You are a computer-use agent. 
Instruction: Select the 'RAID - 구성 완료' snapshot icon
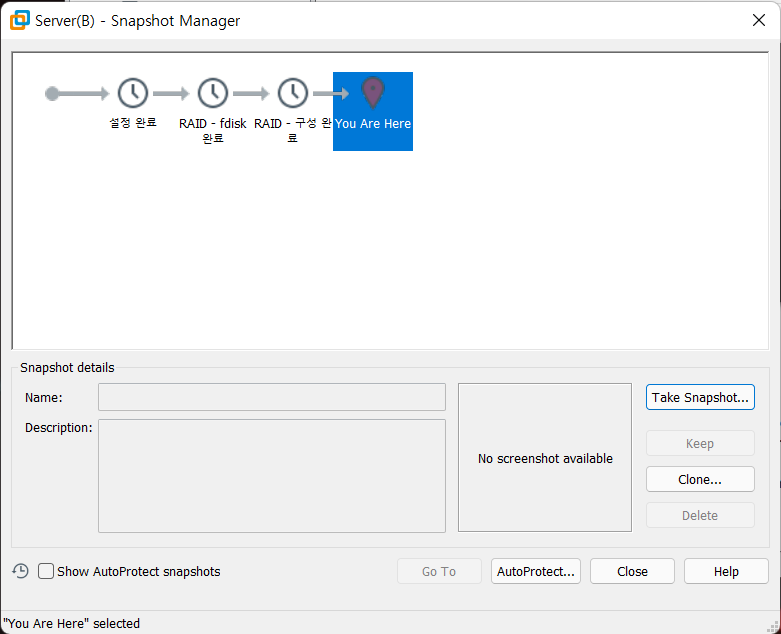(x=292, y=93)
